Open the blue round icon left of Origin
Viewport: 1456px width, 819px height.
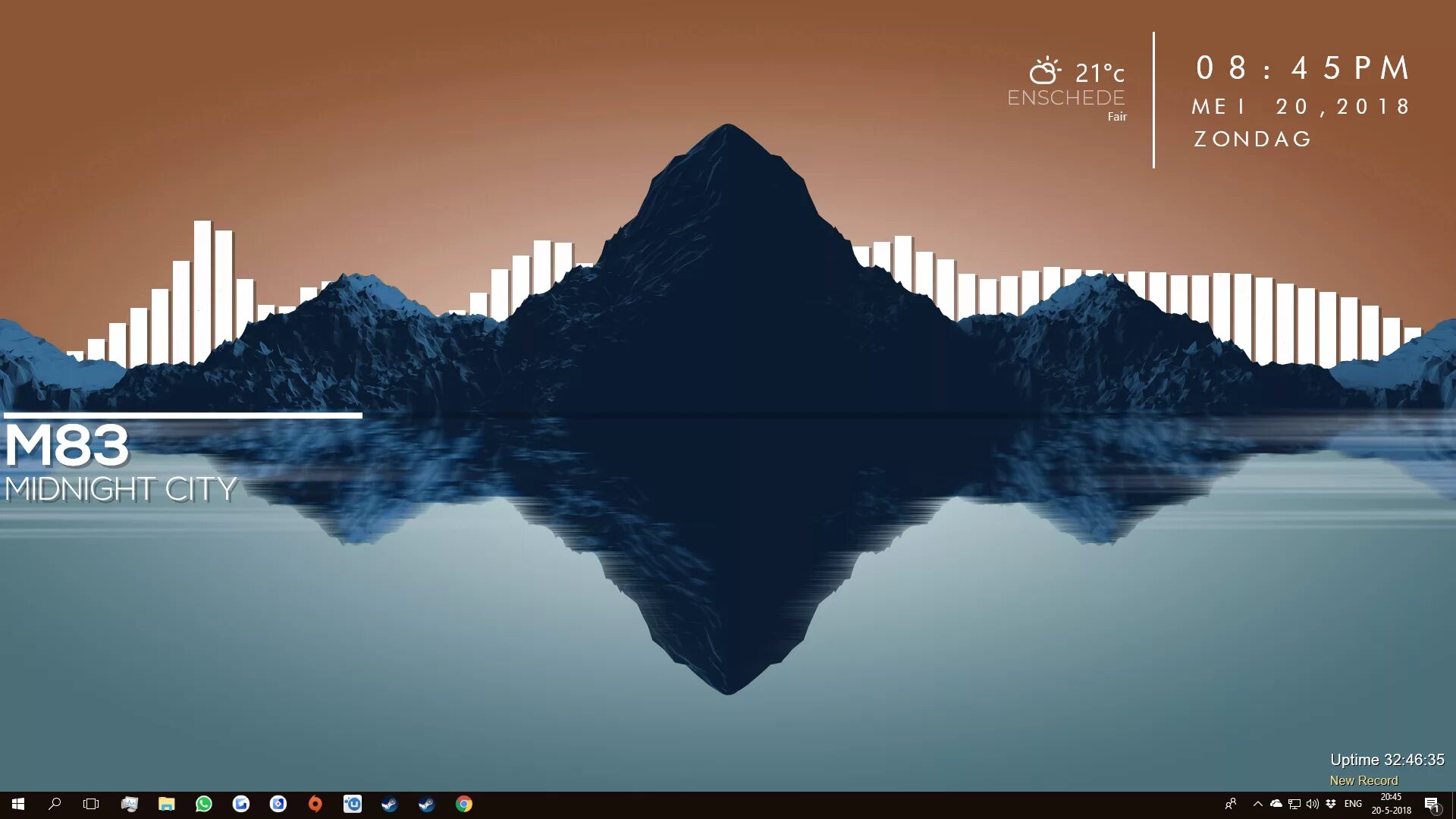tap(278, 804)
